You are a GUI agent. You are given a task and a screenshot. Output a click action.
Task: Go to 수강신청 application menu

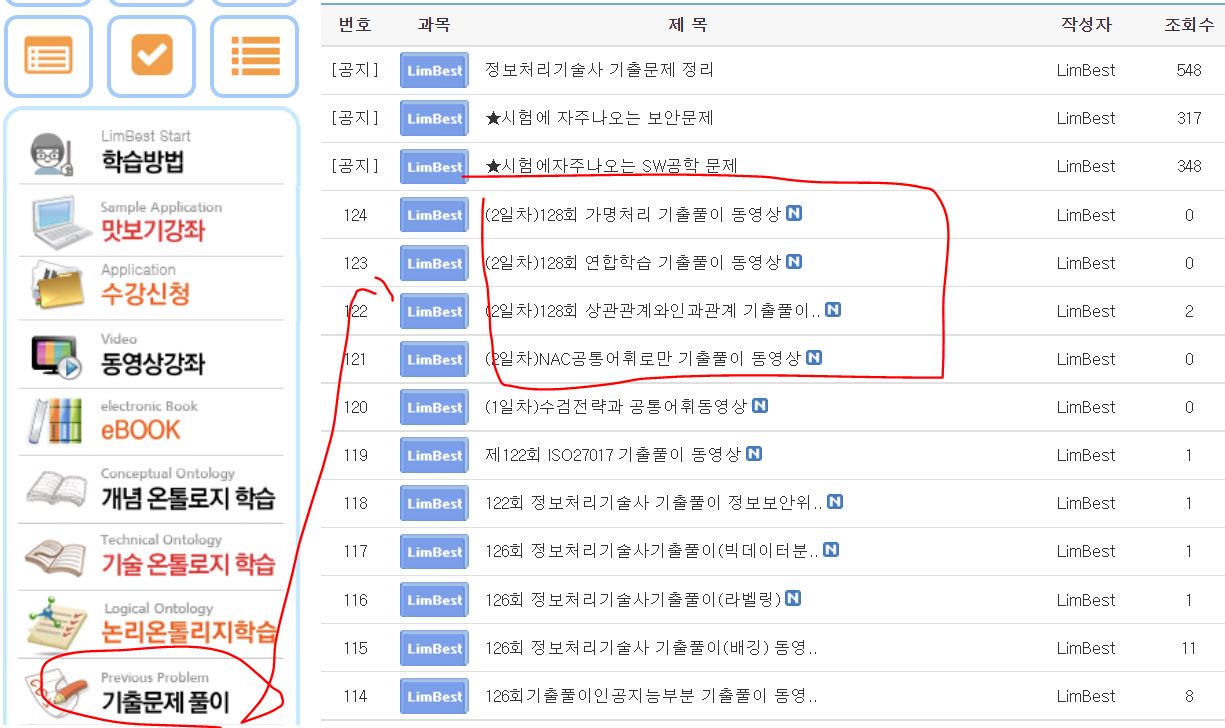[151, 285]
